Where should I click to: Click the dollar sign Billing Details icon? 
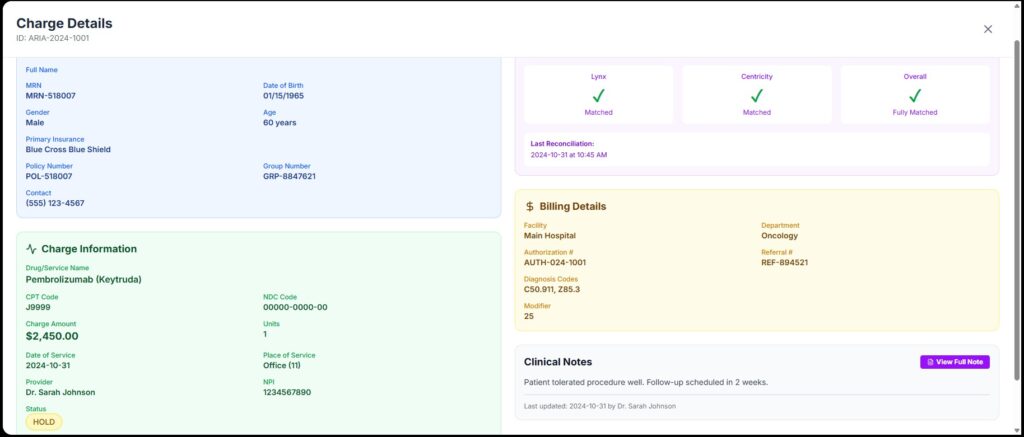(x=530, y=206)
